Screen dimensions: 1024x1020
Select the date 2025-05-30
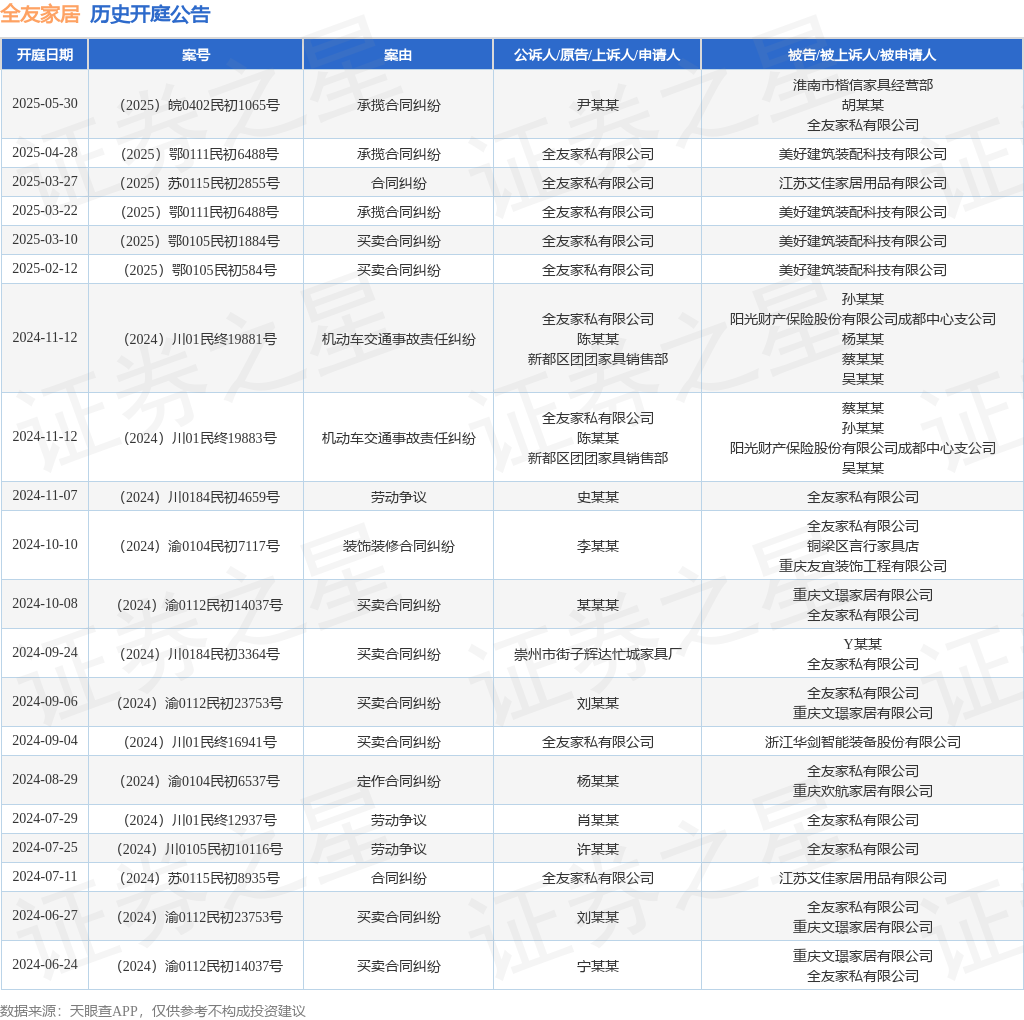coord(45,104)
